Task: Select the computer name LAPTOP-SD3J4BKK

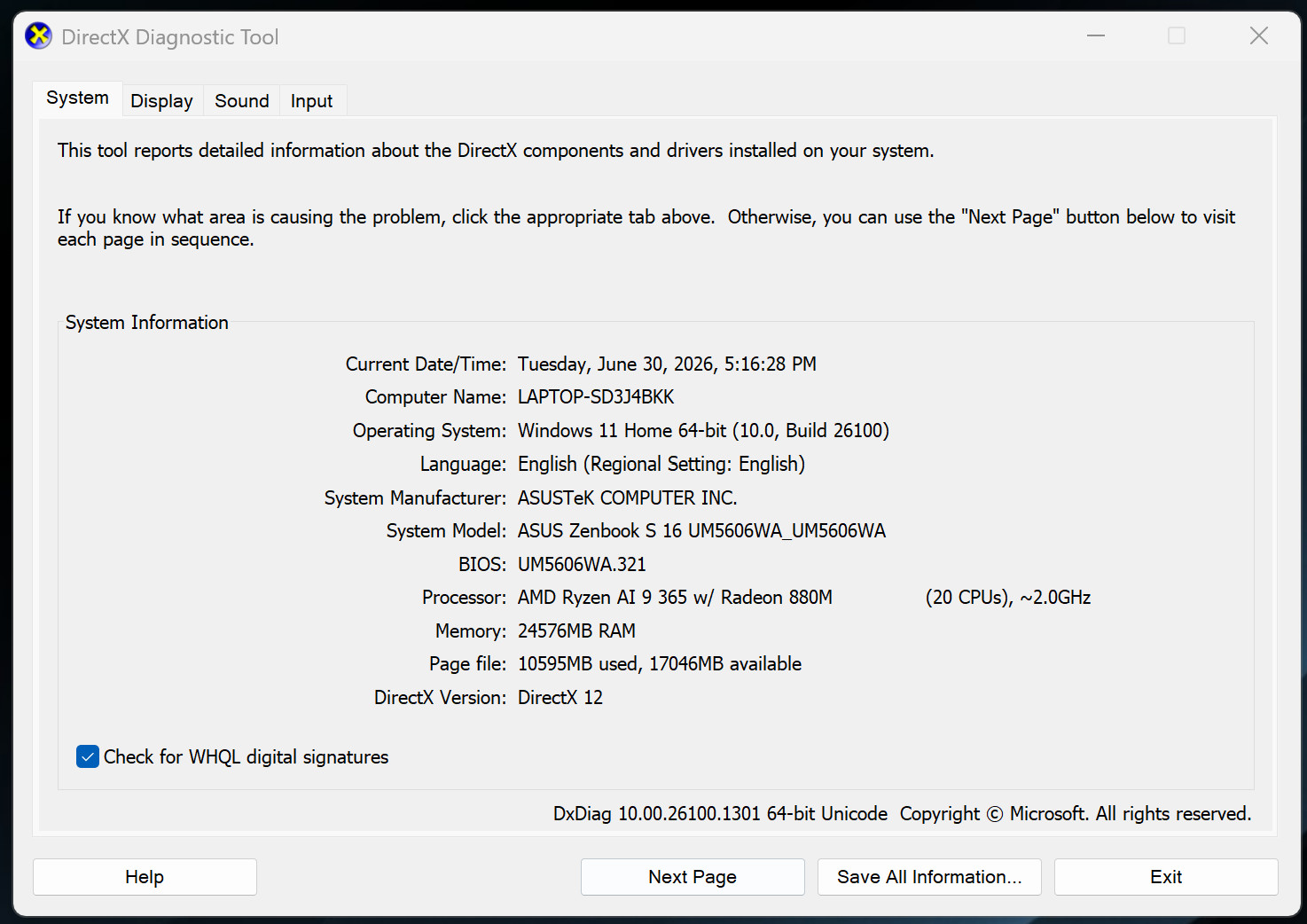Action: click(x=596, y=397)
